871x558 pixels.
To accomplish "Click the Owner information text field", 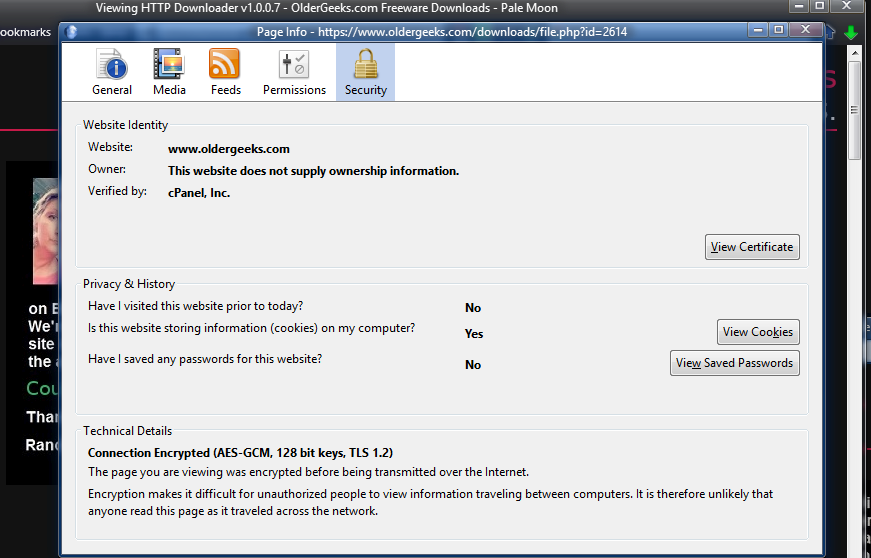I will tap(313, 171).
